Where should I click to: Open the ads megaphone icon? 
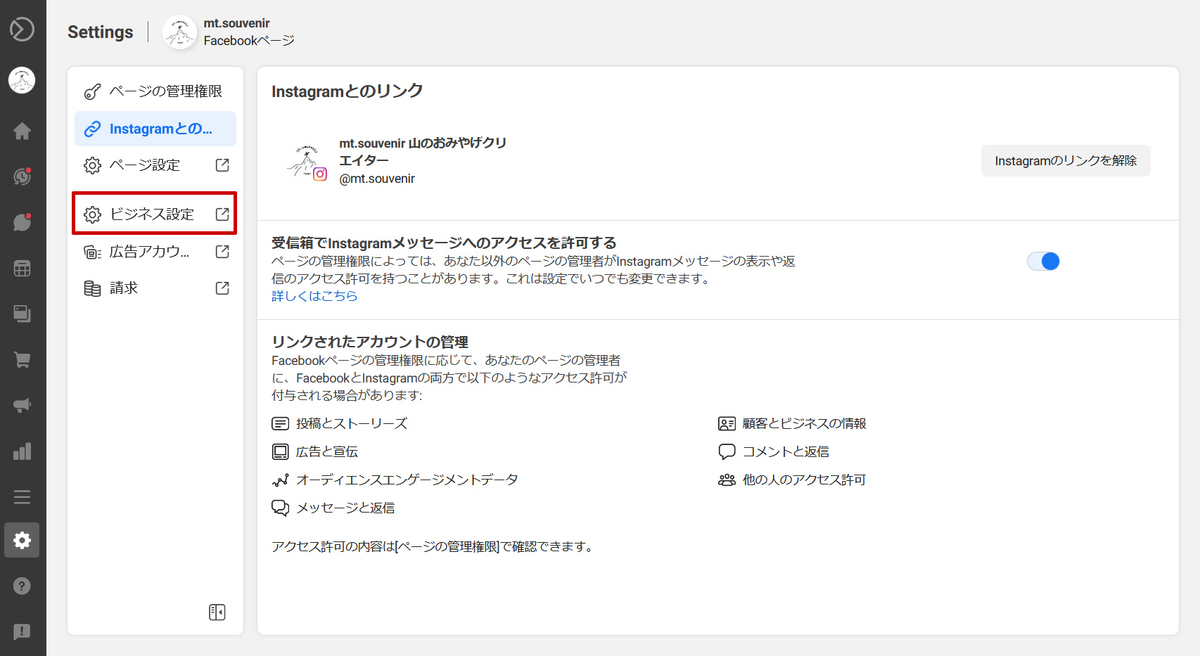pos(22,405)
